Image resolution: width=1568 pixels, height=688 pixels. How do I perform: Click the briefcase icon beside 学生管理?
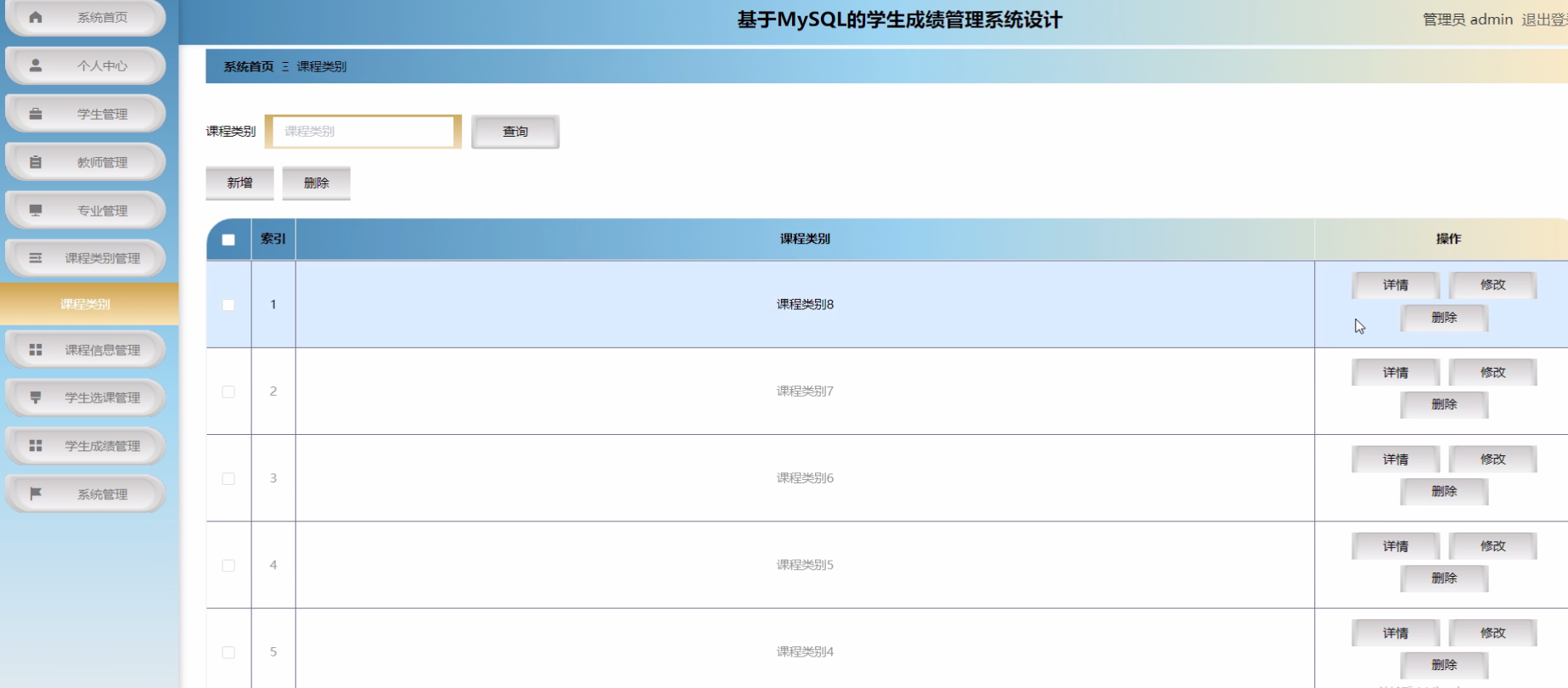tap(36, 114)
